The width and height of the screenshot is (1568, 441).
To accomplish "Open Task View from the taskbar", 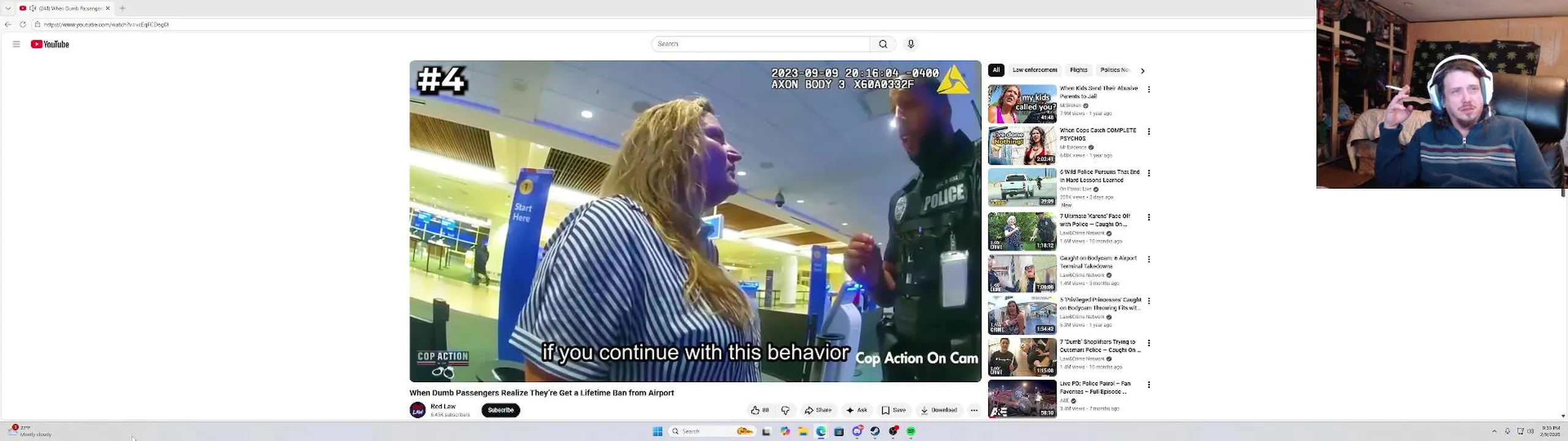I will click(x=766, y=432).
